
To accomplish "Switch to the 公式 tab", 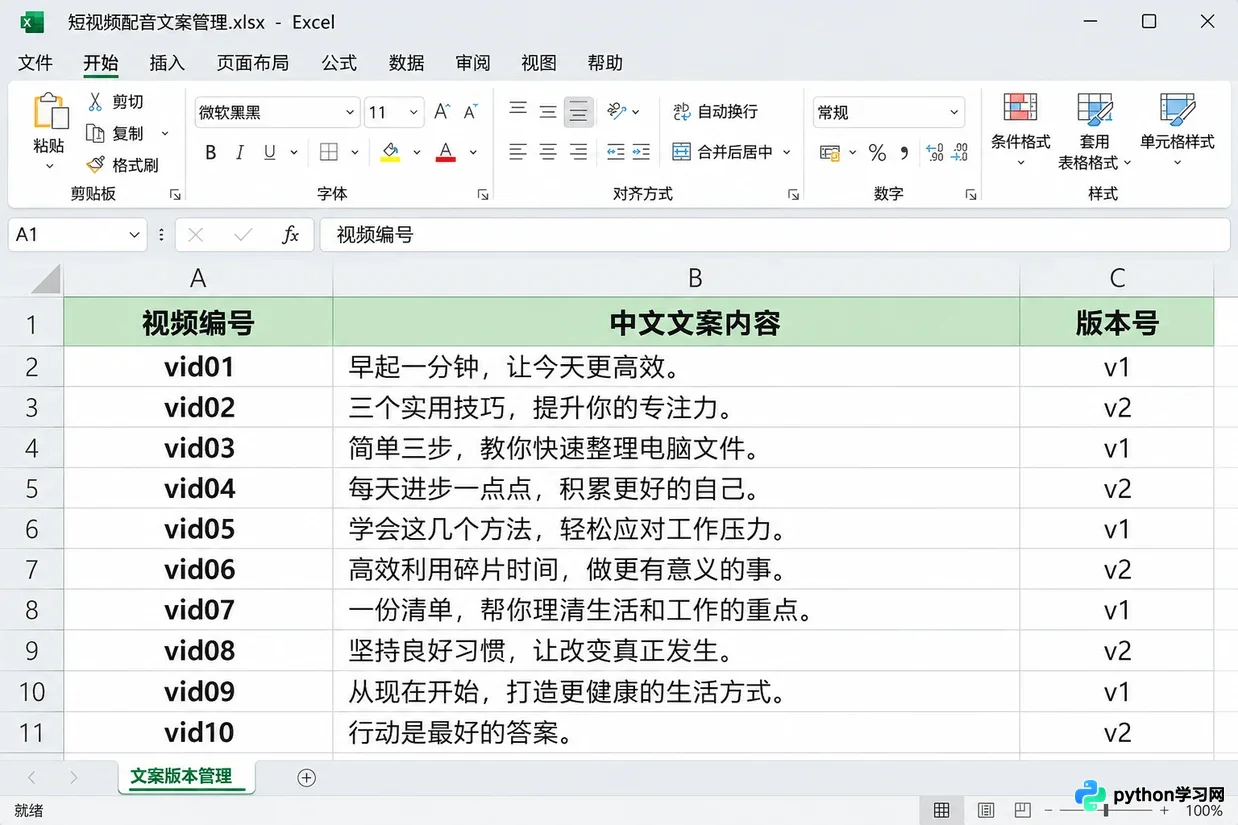I will click(x=339, y=63).
